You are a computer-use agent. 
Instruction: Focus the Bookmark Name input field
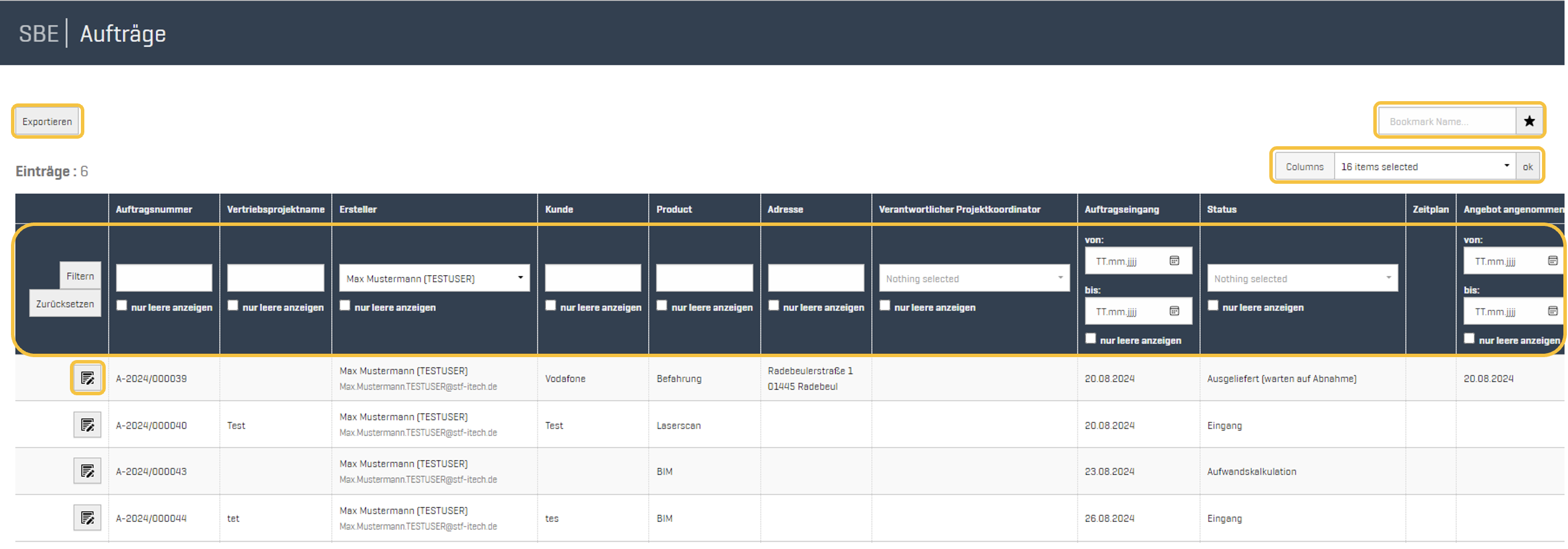[x=1446, y=121]
